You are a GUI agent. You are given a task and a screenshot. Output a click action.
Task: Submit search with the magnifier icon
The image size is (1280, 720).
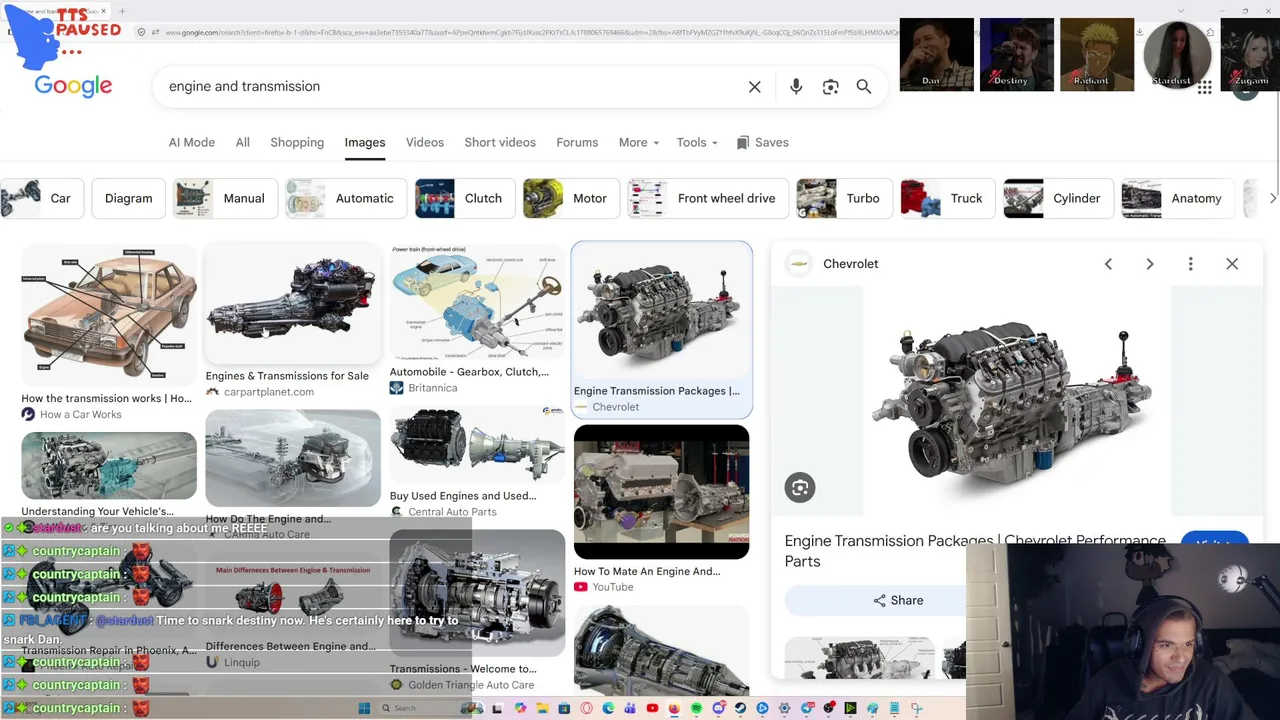click(864, 87)
